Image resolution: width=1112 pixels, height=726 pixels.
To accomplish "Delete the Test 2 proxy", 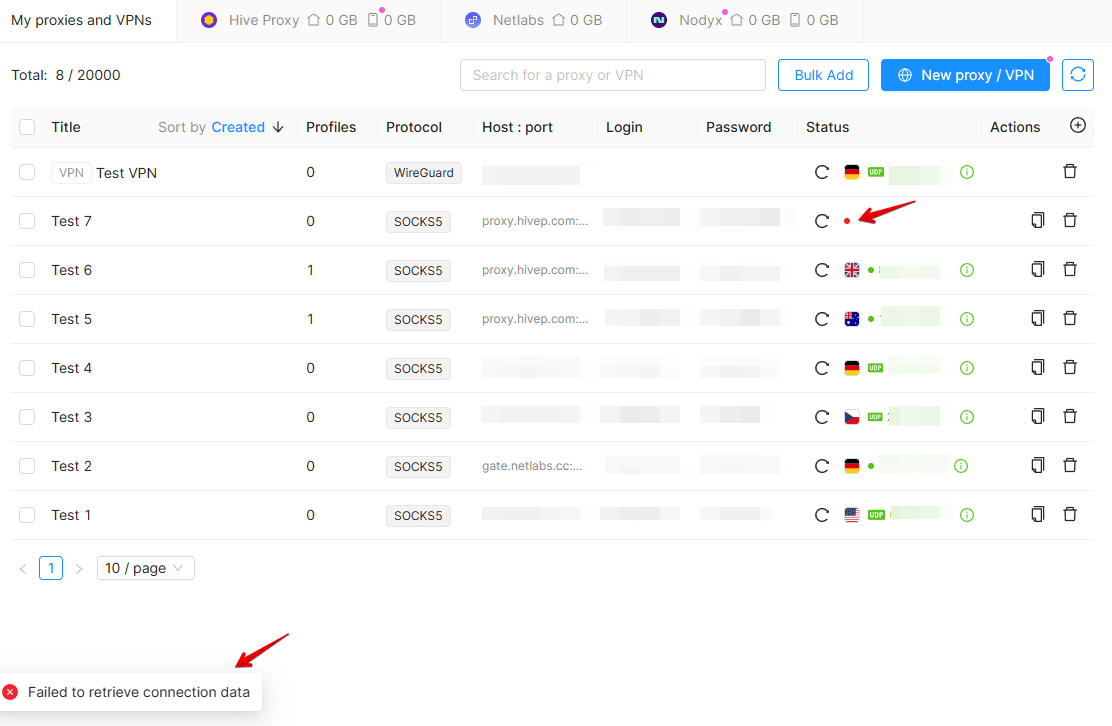I will [1070, 464].
